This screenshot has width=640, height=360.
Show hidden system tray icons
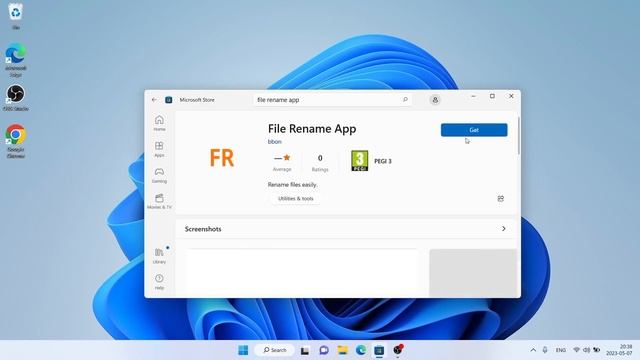533,350
